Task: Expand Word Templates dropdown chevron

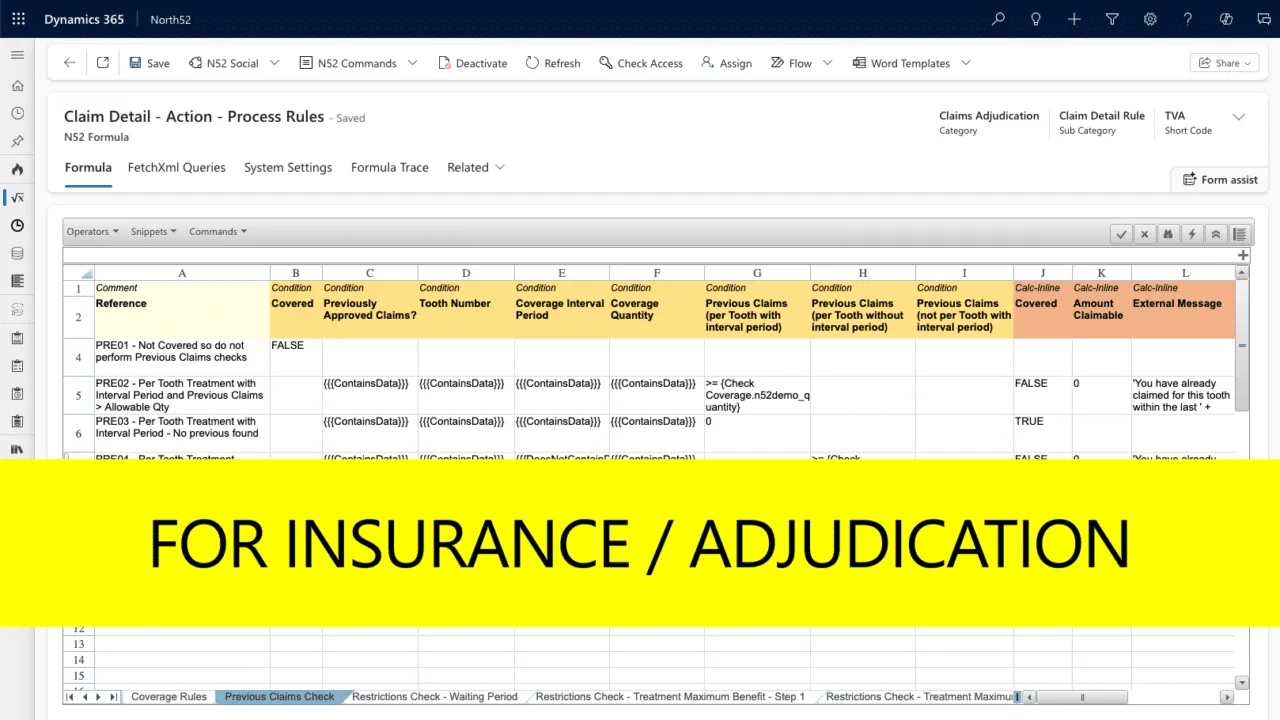Action: (966, 63)
